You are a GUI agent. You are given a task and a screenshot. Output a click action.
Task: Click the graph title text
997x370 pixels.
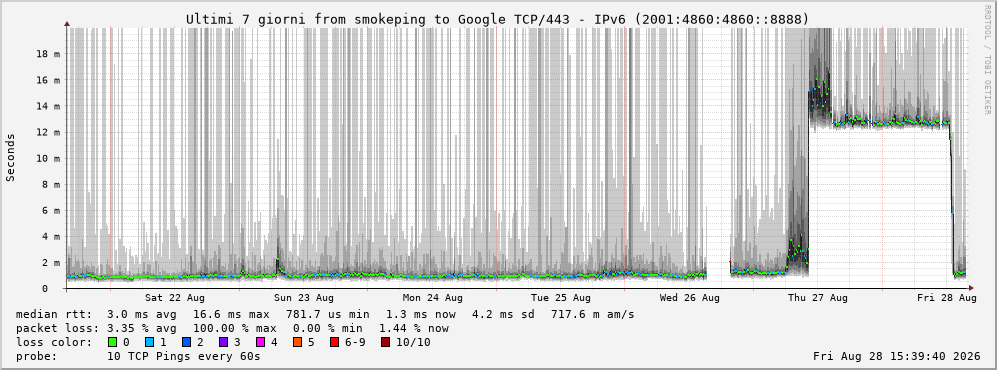coord(498,20)
